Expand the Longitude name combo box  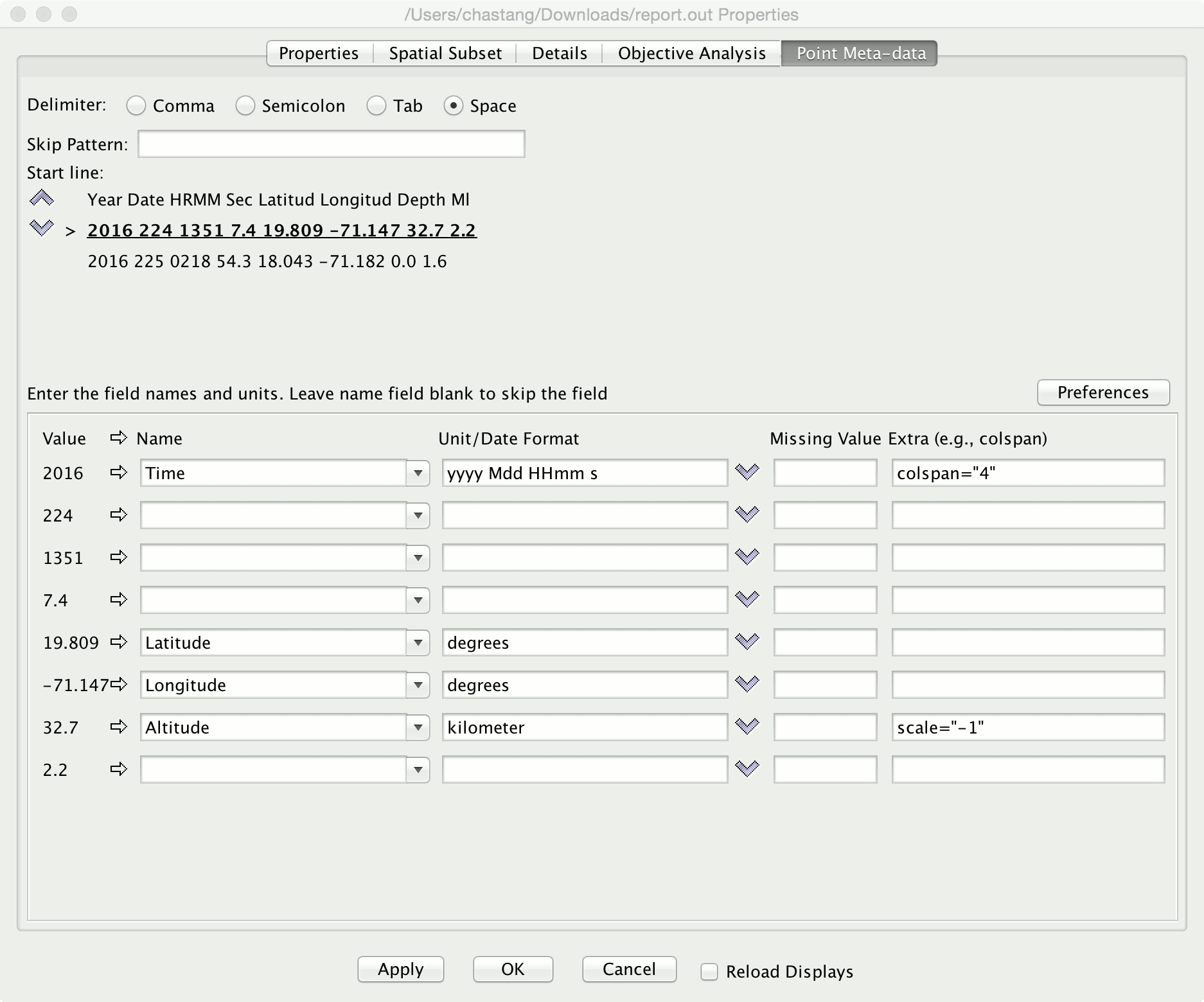(x=418, y=685)
